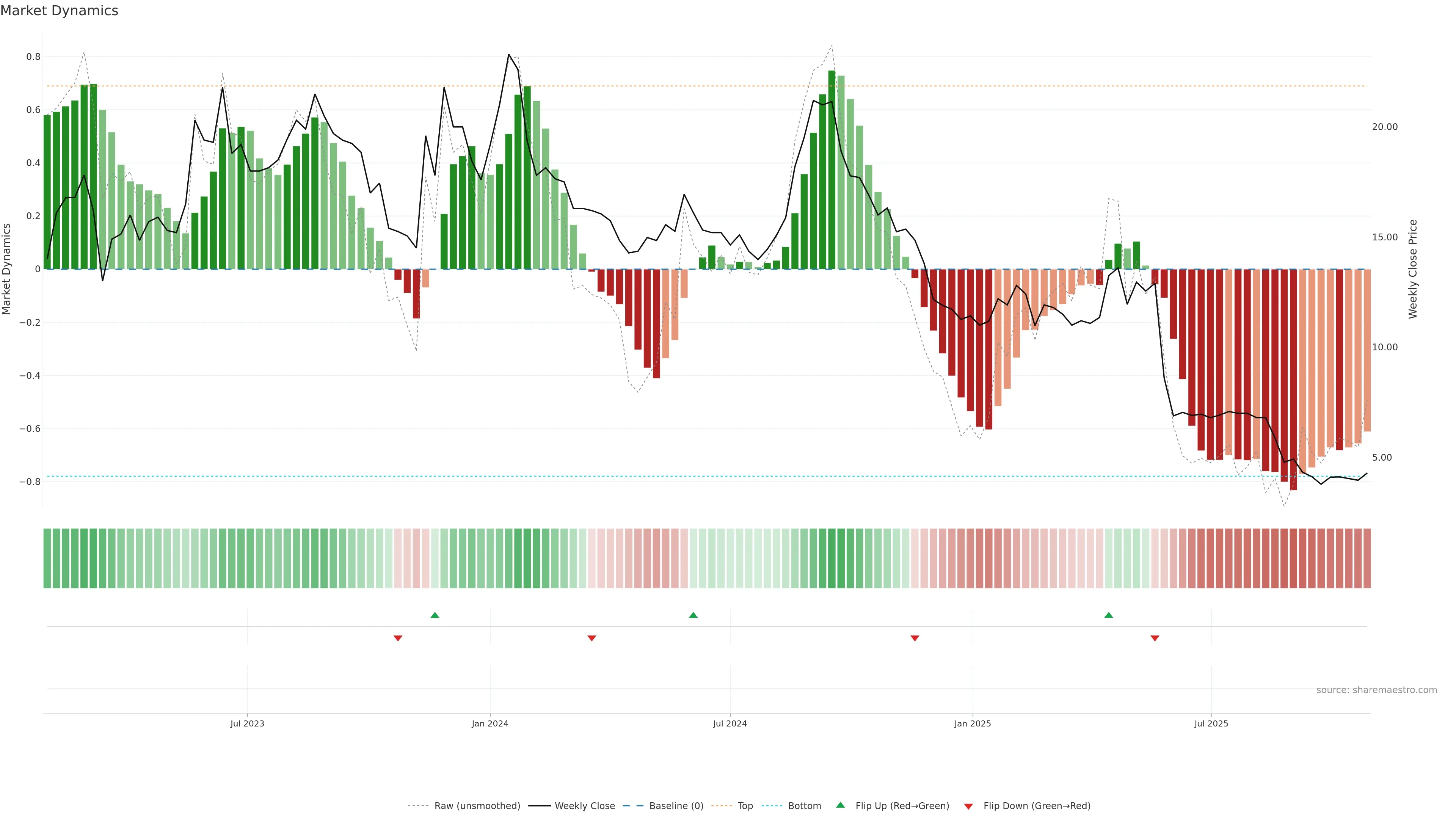Click the Jan 2024 x-axis label

(490, 723)
